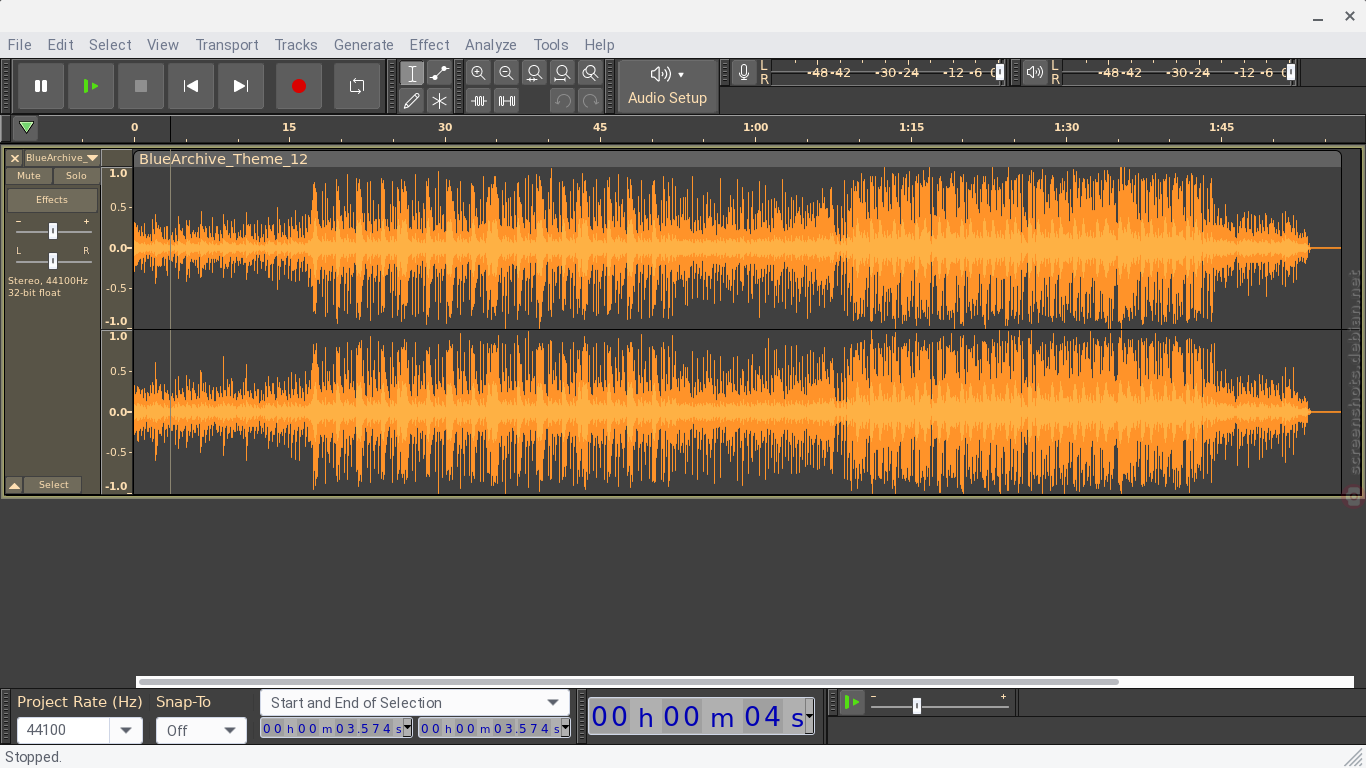
Task: Mute the BlueArchive track
Action: coord(29,176)
